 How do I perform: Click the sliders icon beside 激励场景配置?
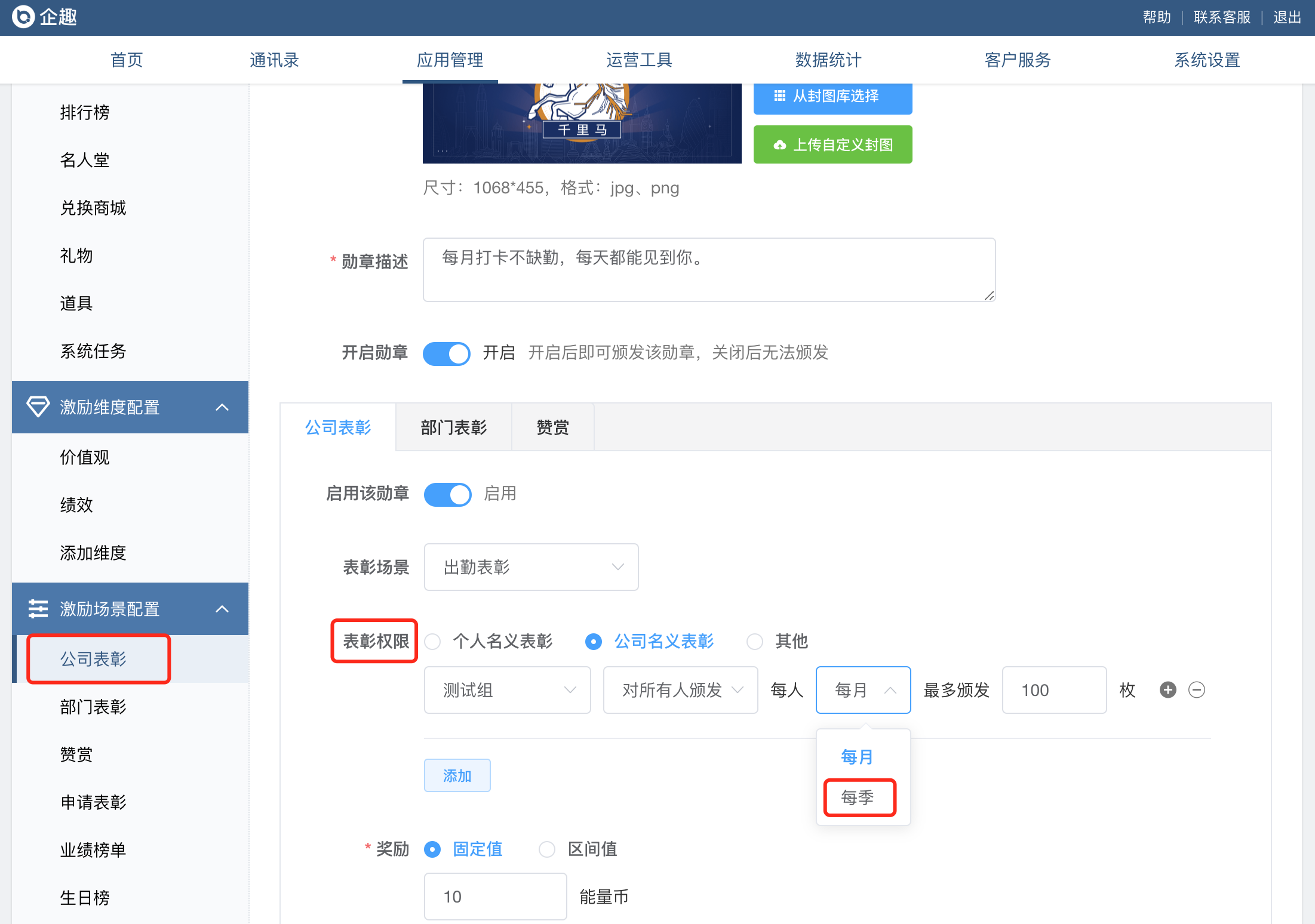coord(38,609)
